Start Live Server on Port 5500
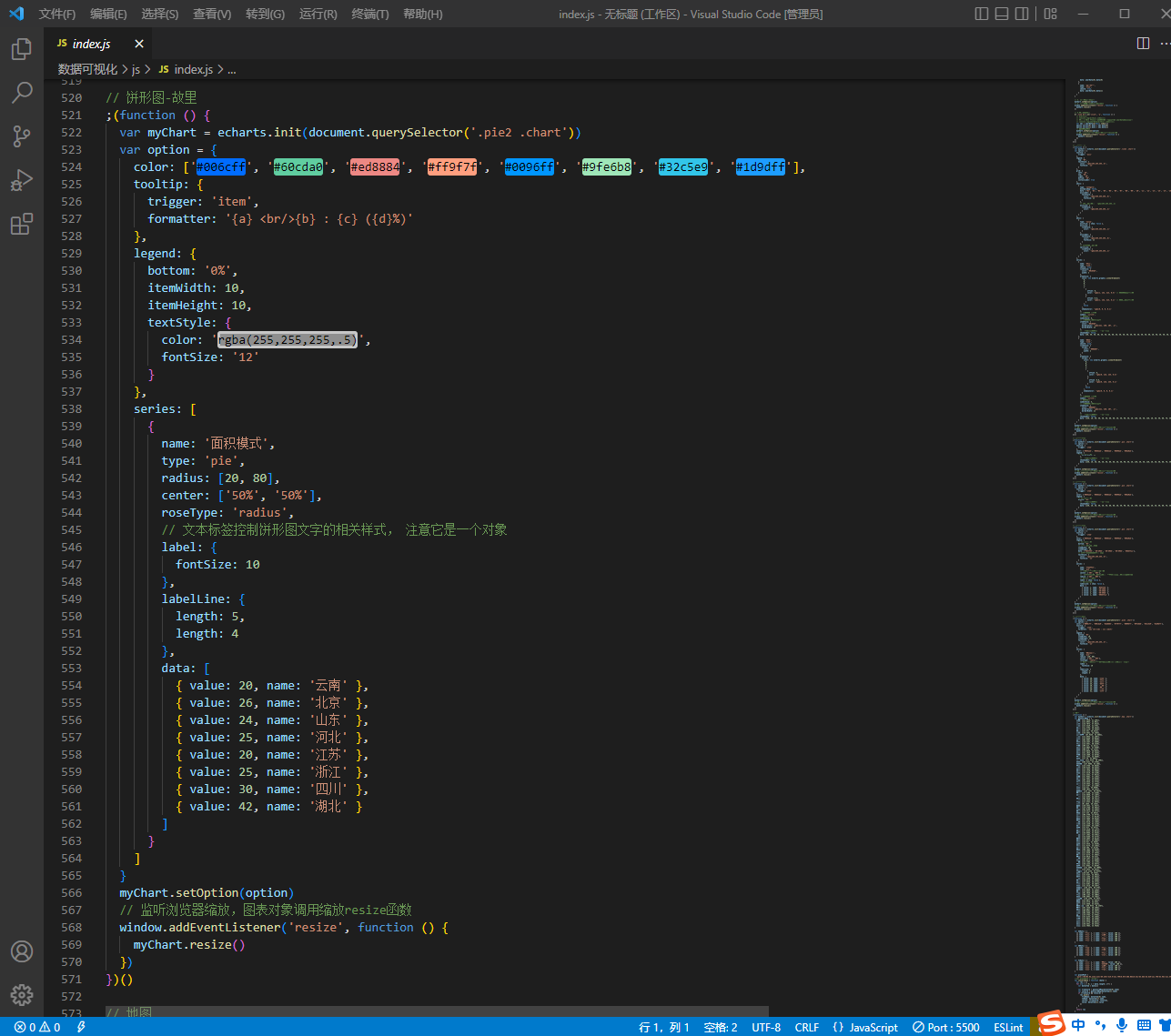This screenshot has width=1171, height=1036. coord(946,1027)
